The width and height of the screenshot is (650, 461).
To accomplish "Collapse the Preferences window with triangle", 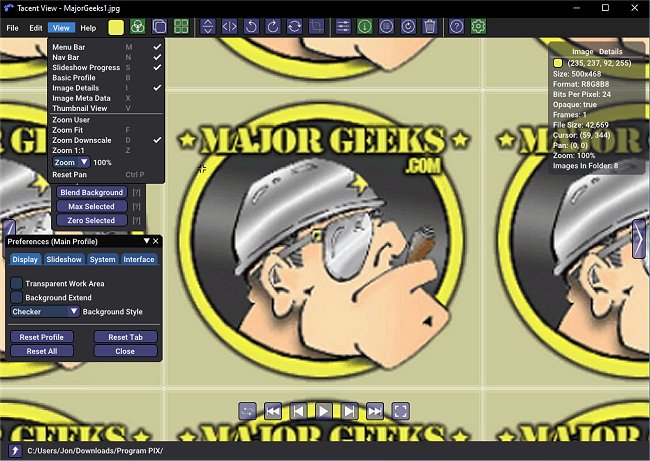I will tap(146, 241).
